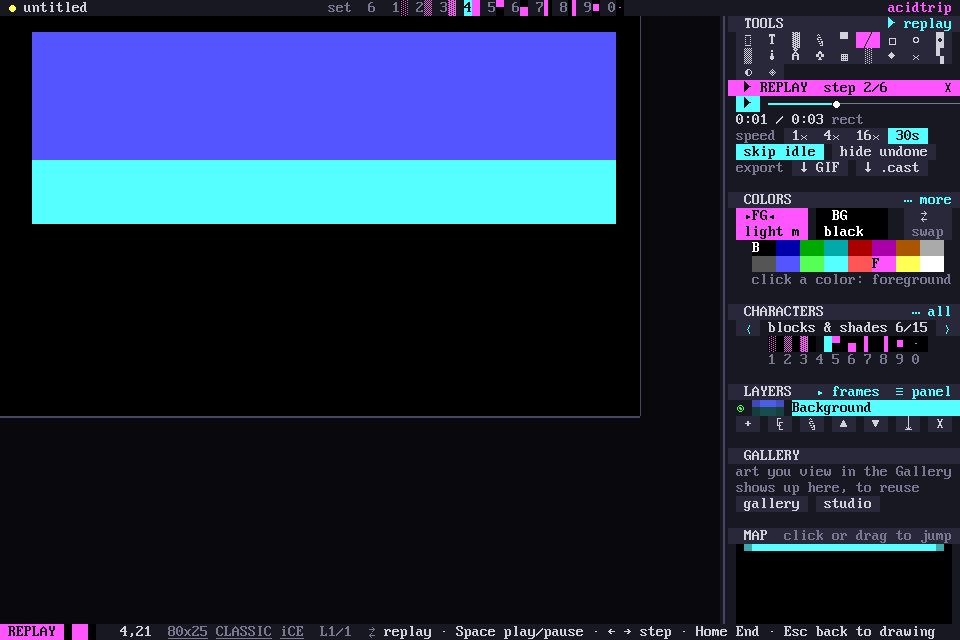Pick the yellow color swatch in palette
960x640 pixels.
[907, 264]
